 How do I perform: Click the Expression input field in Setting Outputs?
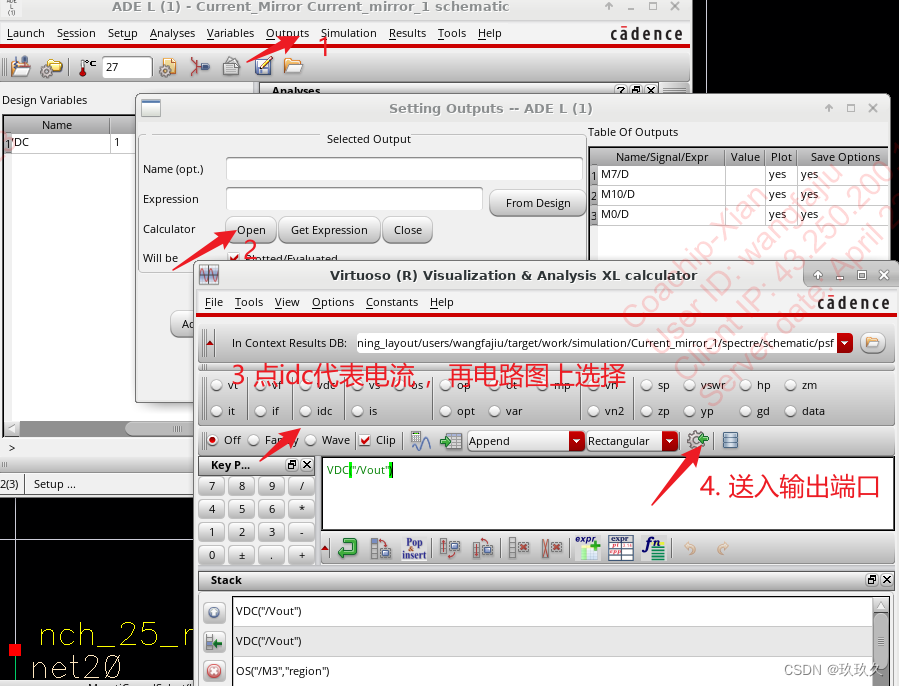[354, 199]
